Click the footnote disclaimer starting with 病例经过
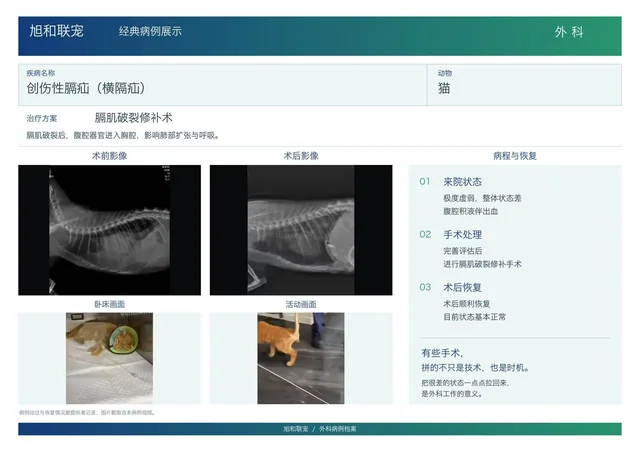Screen dimensions: 640x452 point(87,412)
